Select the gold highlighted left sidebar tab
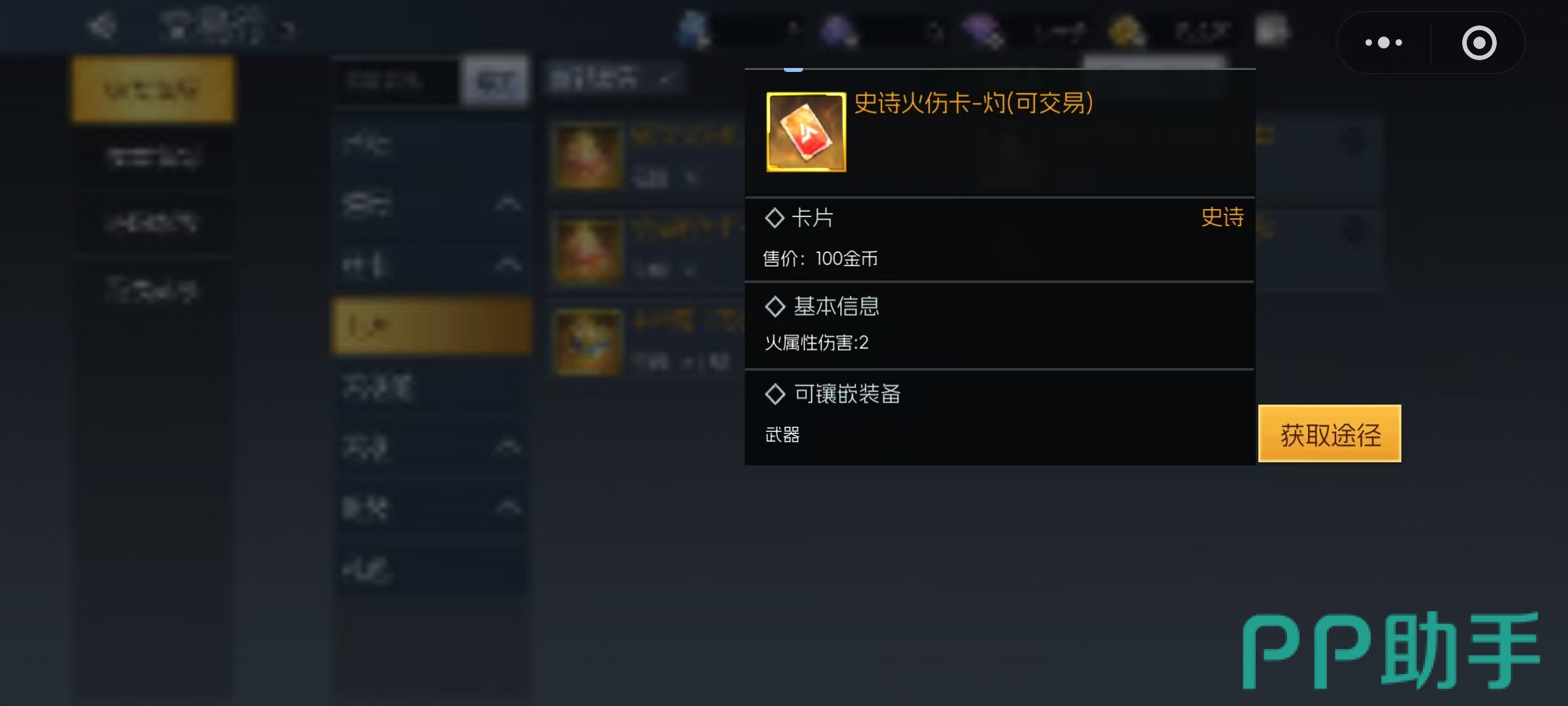This screenshot has width=1568, height=706. tap(153, 90)
